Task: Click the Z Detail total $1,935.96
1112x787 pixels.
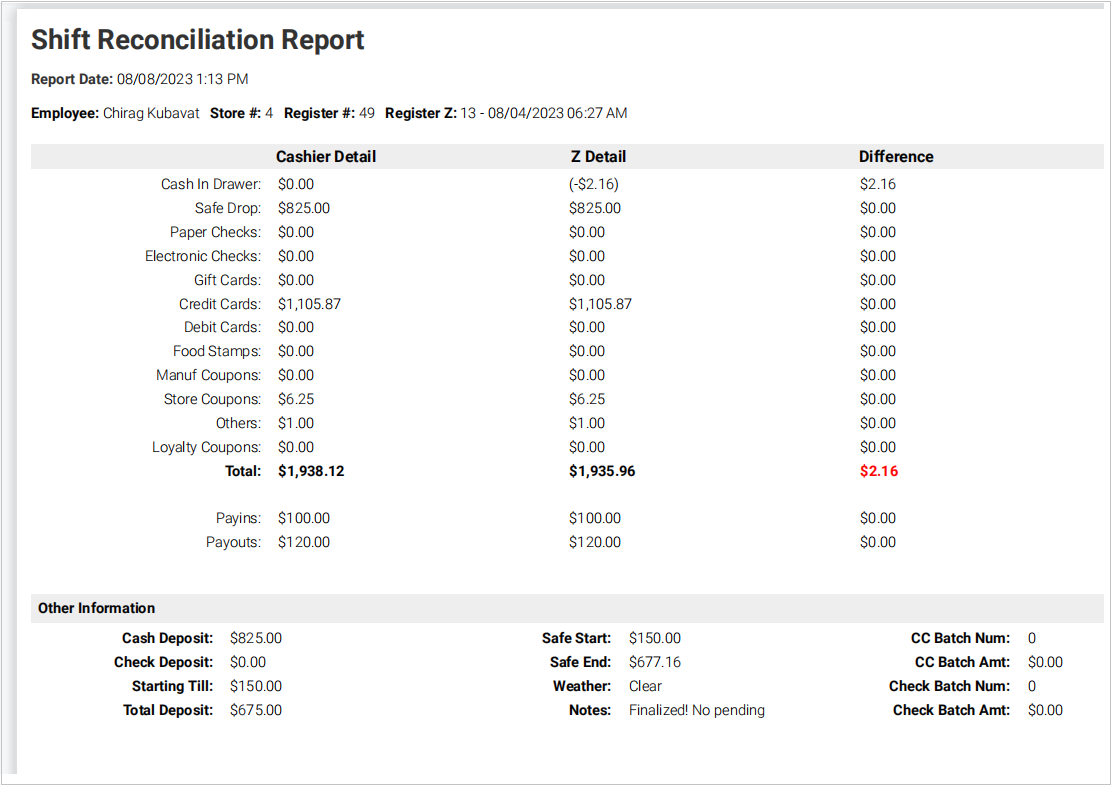Action: [x=602, y=471]
